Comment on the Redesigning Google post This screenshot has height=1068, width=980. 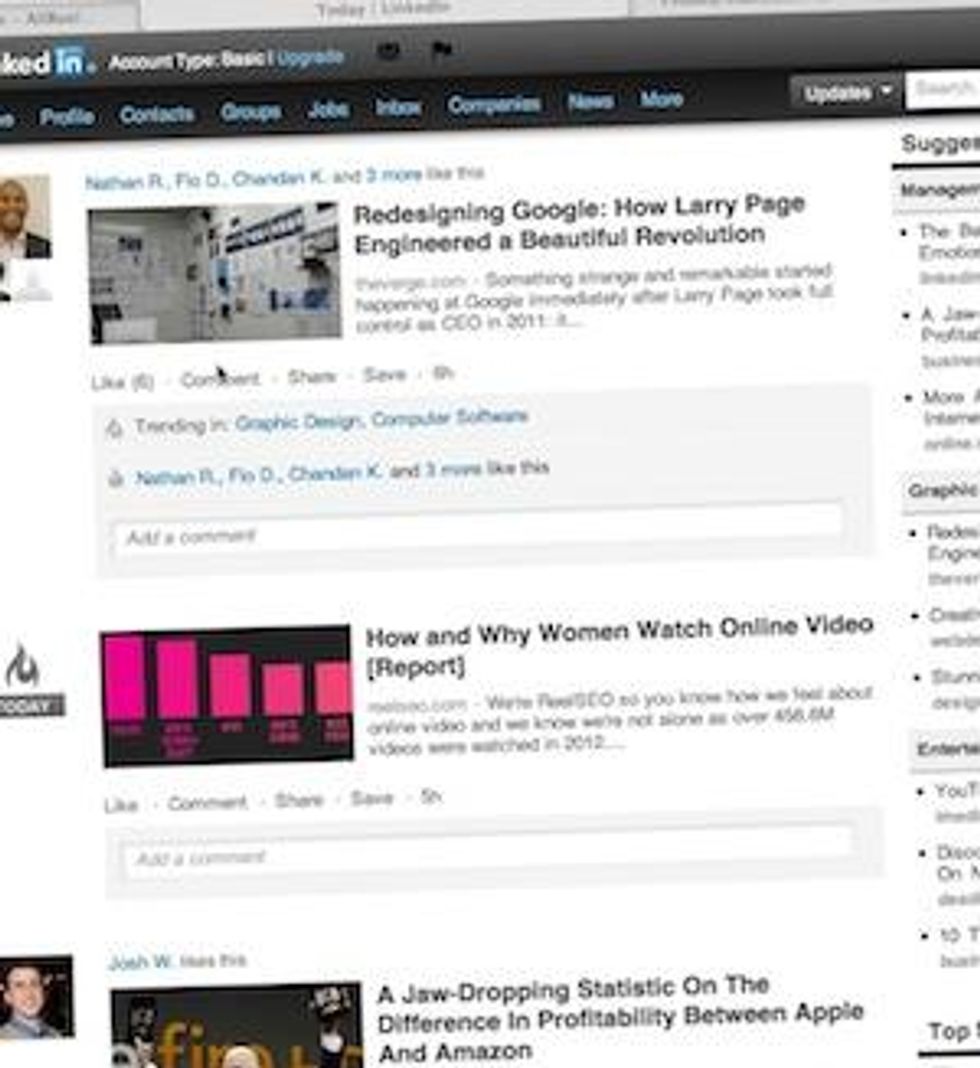coord(220,379)
